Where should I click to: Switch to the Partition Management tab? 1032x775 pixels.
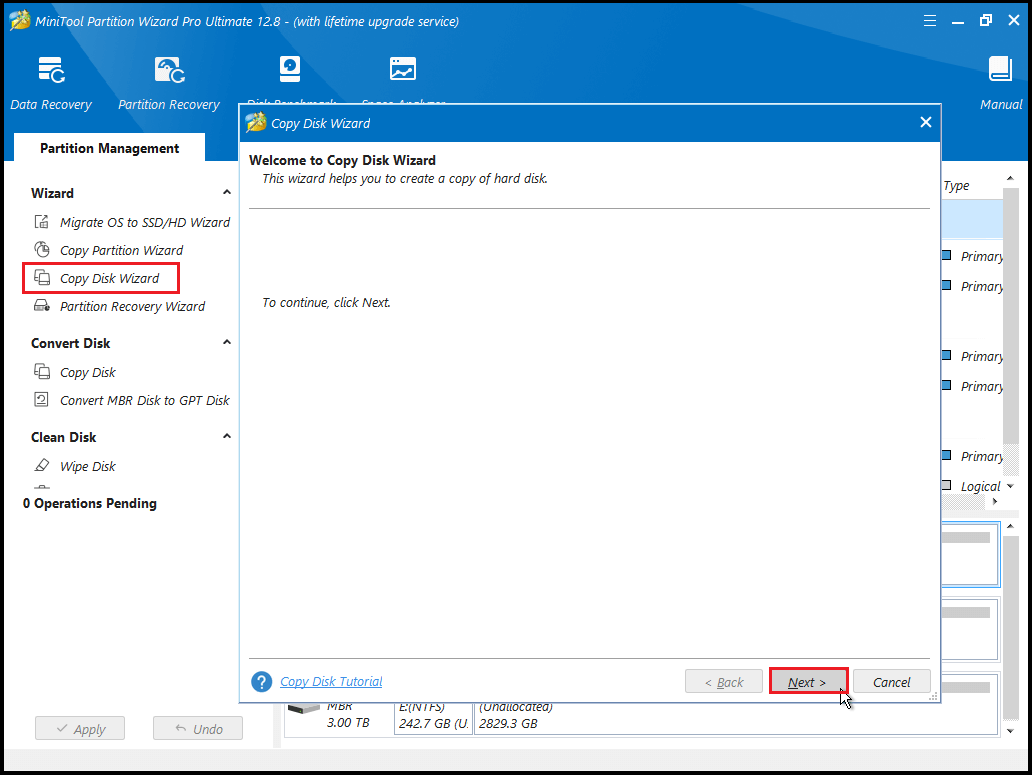pyautogui.click(x=108, y=147)
